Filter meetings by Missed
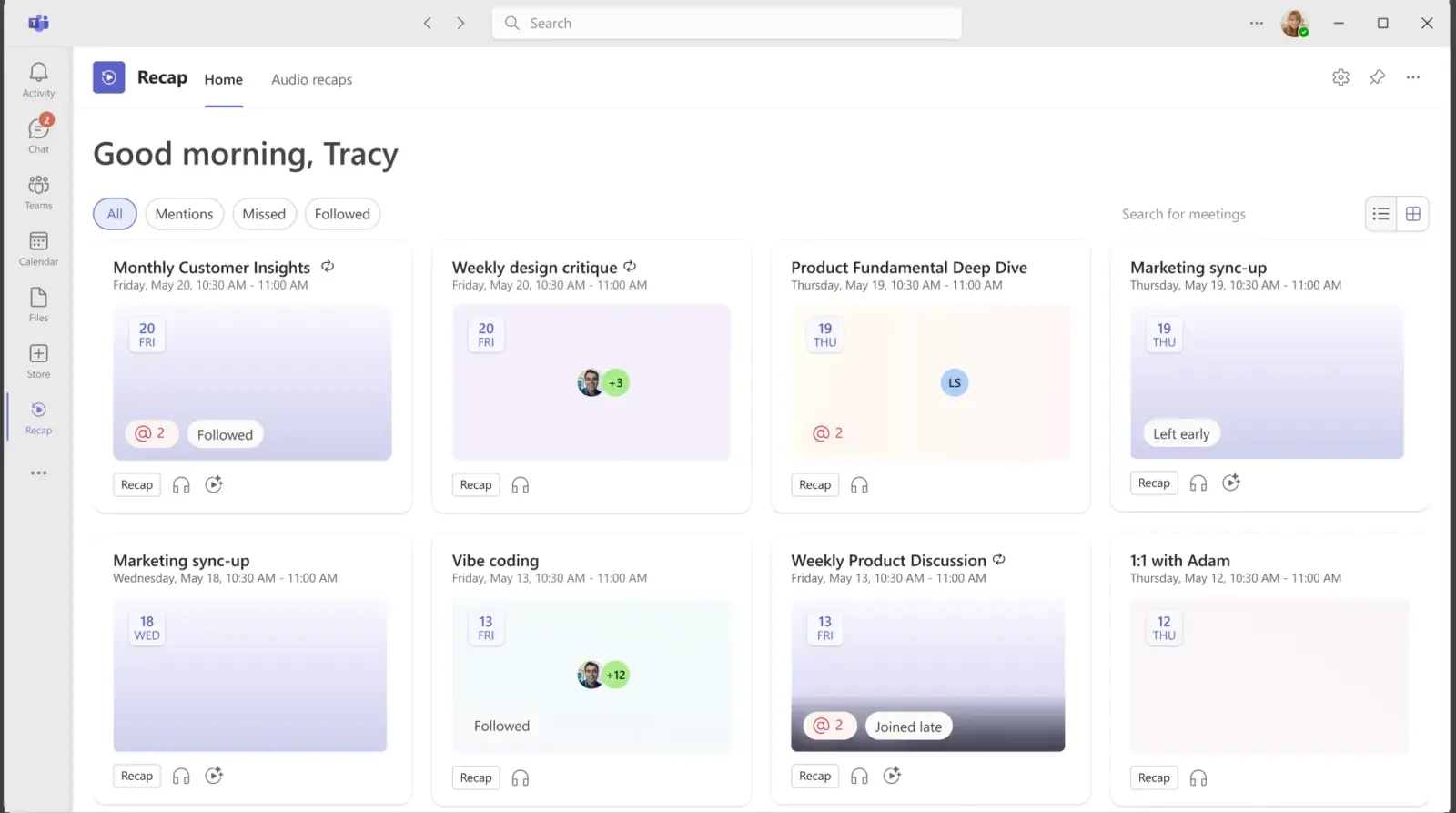The height and width of the screenshot is (813, 1456). click(264, 214)
